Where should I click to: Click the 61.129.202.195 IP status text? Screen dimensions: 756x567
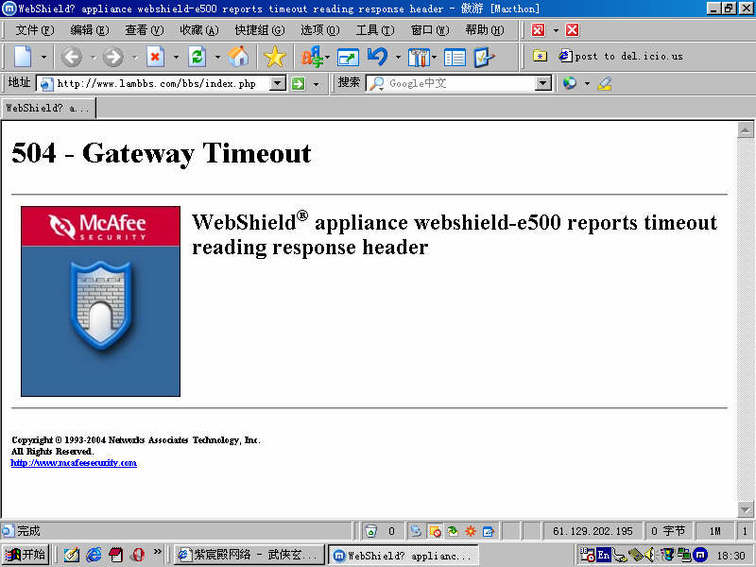593,531
